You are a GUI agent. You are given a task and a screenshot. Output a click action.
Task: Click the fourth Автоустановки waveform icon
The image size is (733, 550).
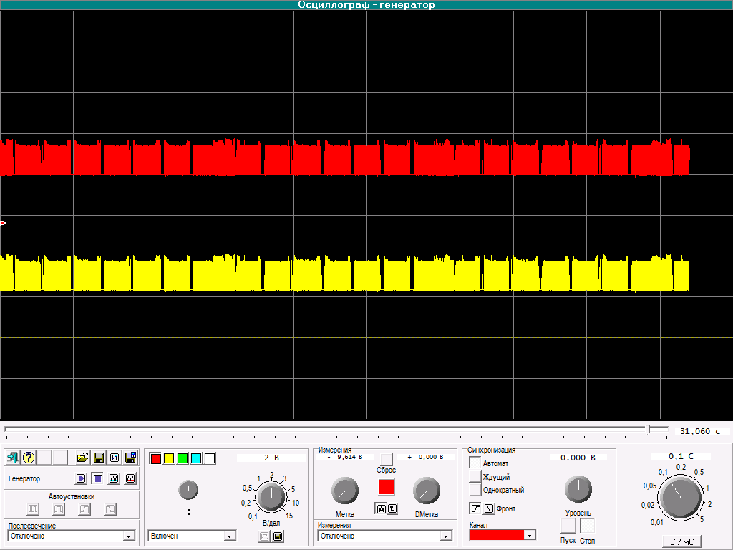tap(110, 509)
